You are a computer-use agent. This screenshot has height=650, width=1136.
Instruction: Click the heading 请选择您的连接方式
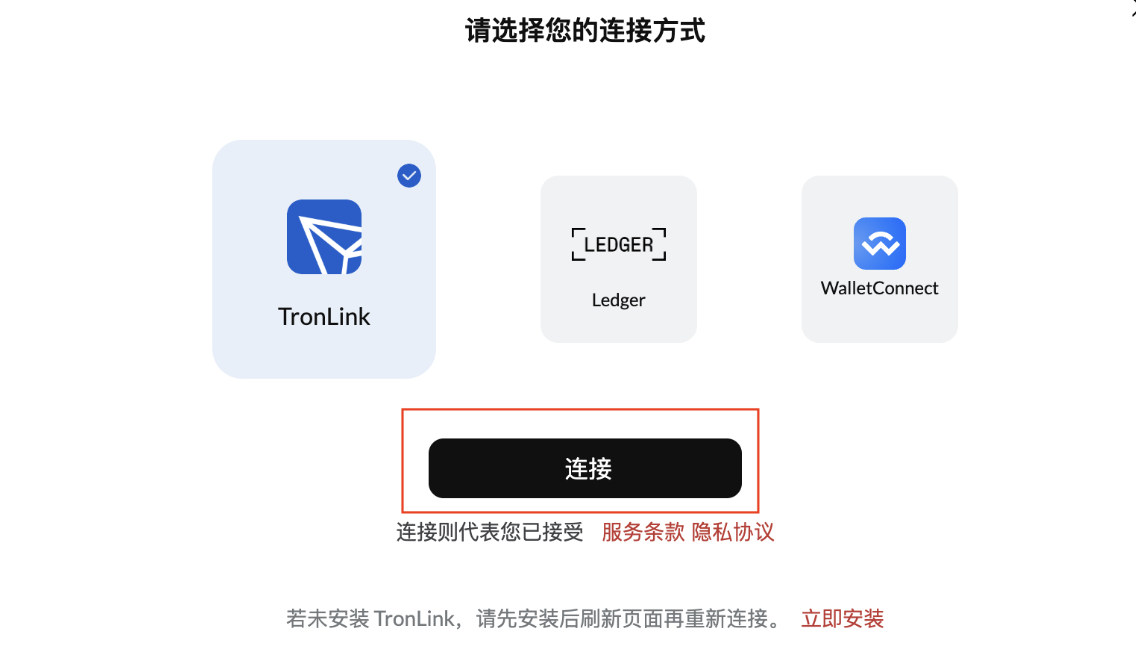coord(585,30)
